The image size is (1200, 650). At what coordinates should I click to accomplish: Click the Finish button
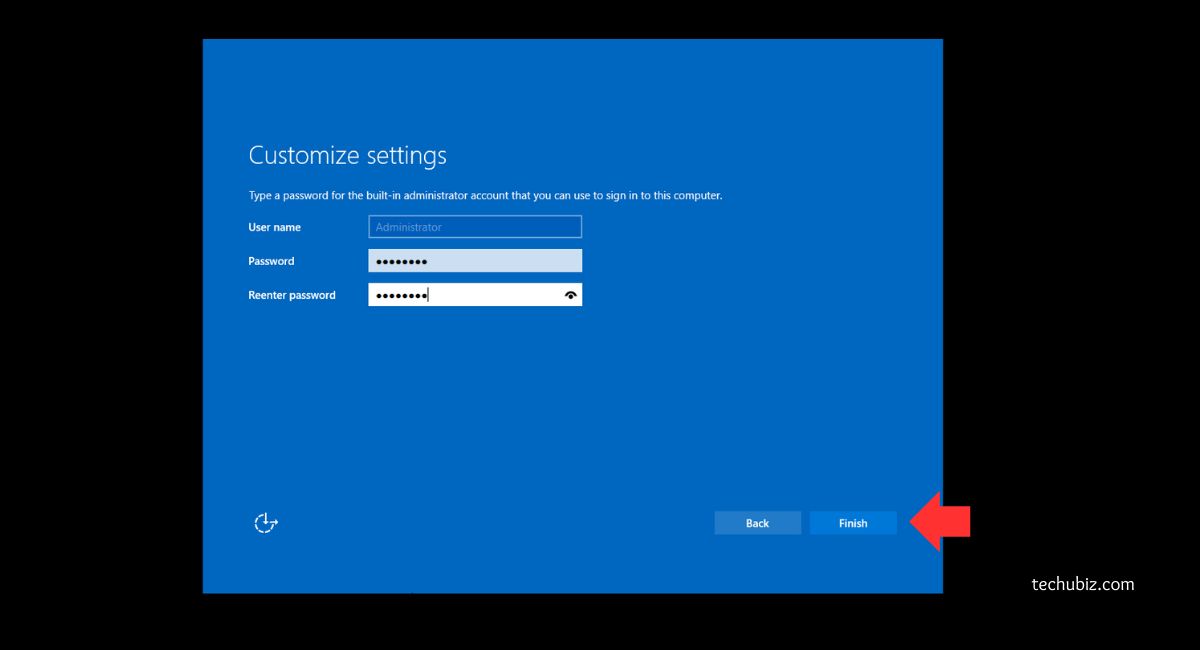point(852,523)
